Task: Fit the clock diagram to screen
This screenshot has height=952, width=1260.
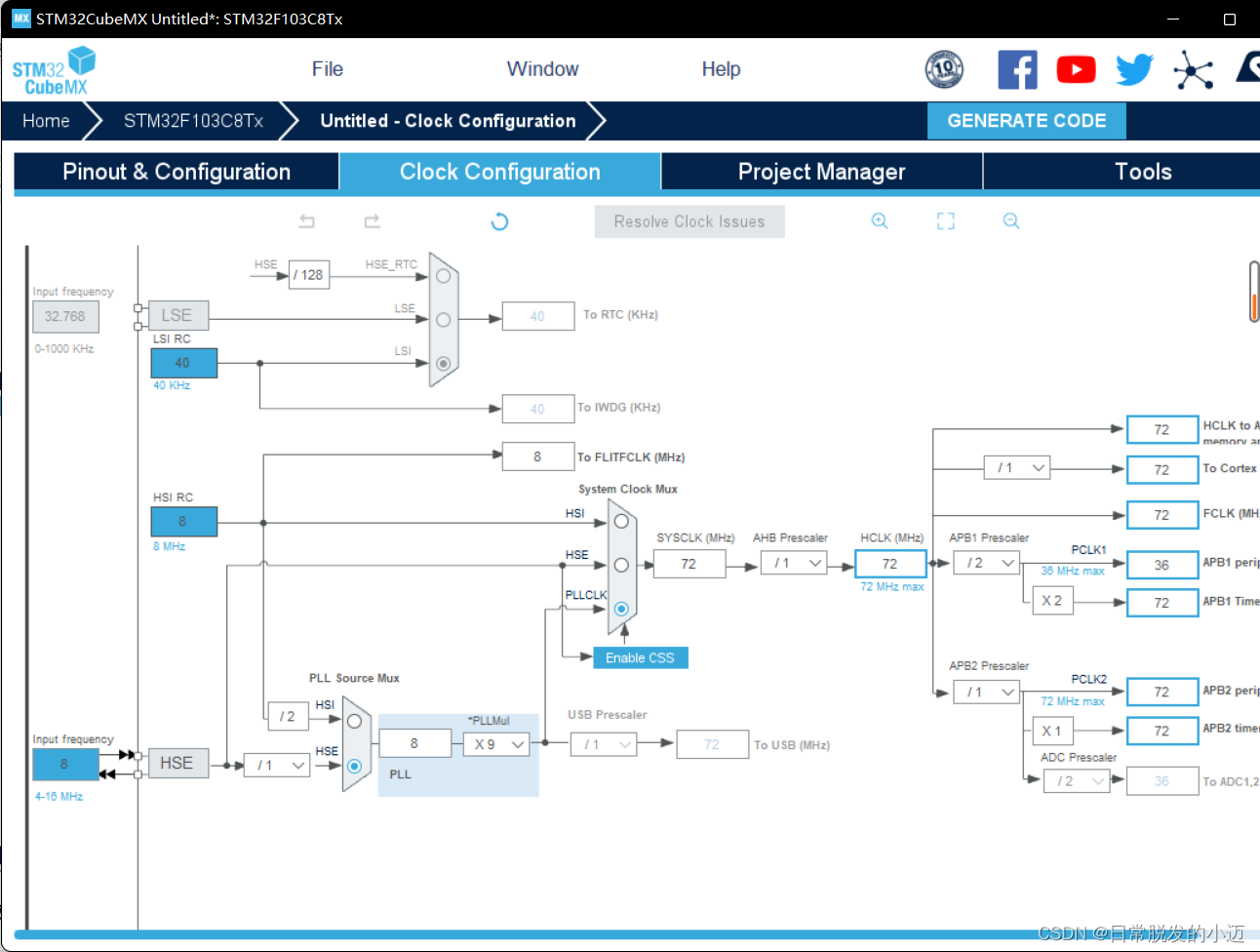Action: pyautogui.click(x=946, y=221)
